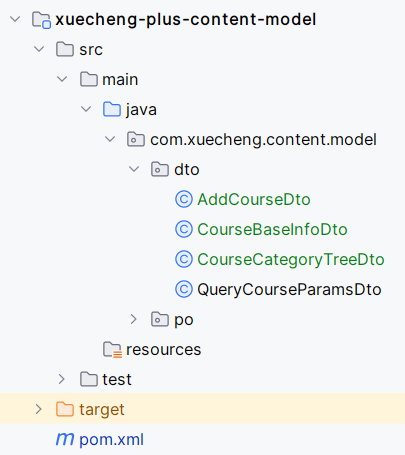Viewport: 405px width, 455px height.
Task: Click the blue java source folder icon
Action: pyautogui.click(x=112, y=109)
